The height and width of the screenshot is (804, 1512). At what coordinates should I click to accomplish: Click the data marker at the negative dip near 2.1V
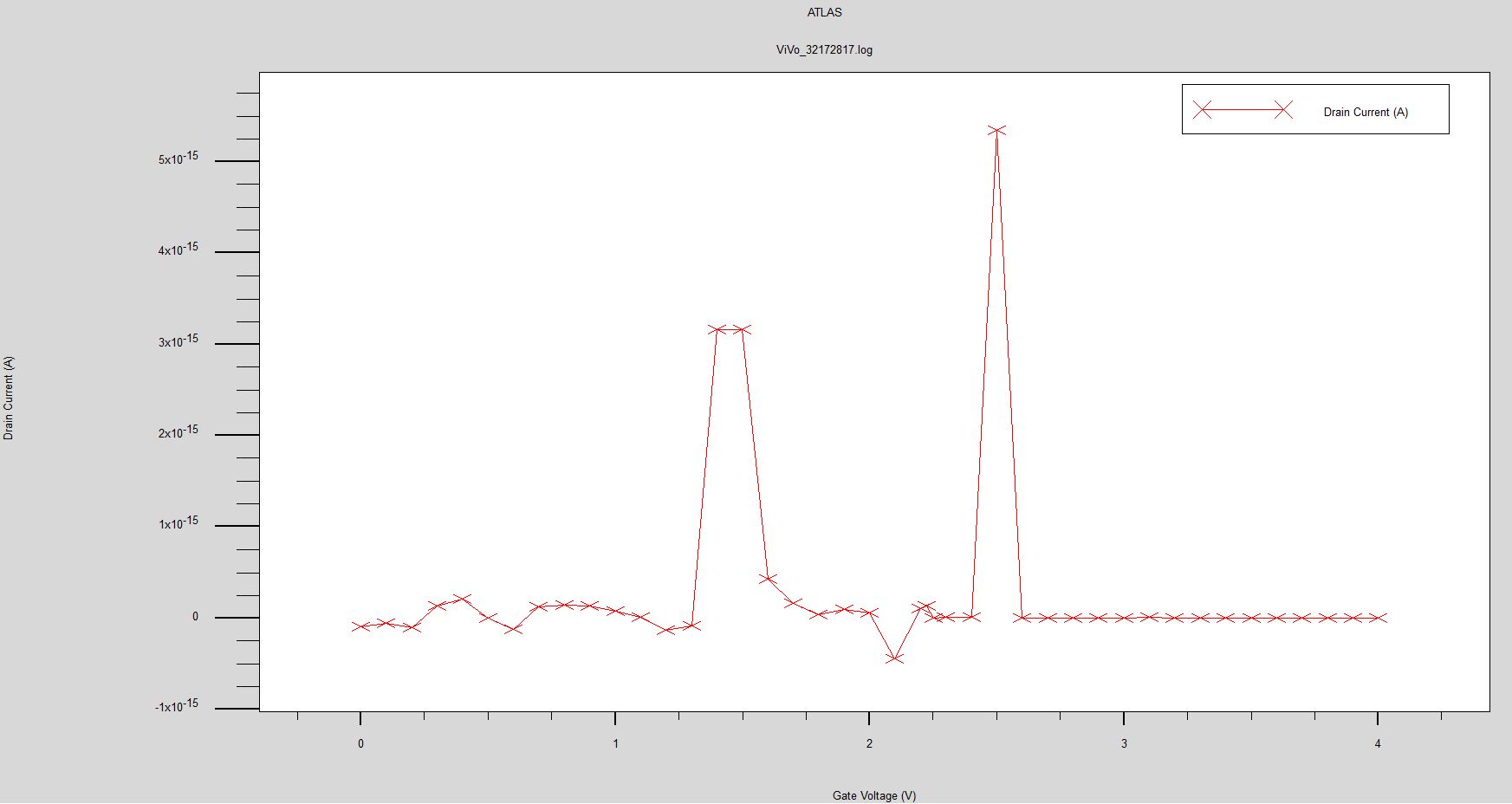(x=895, y=658)
